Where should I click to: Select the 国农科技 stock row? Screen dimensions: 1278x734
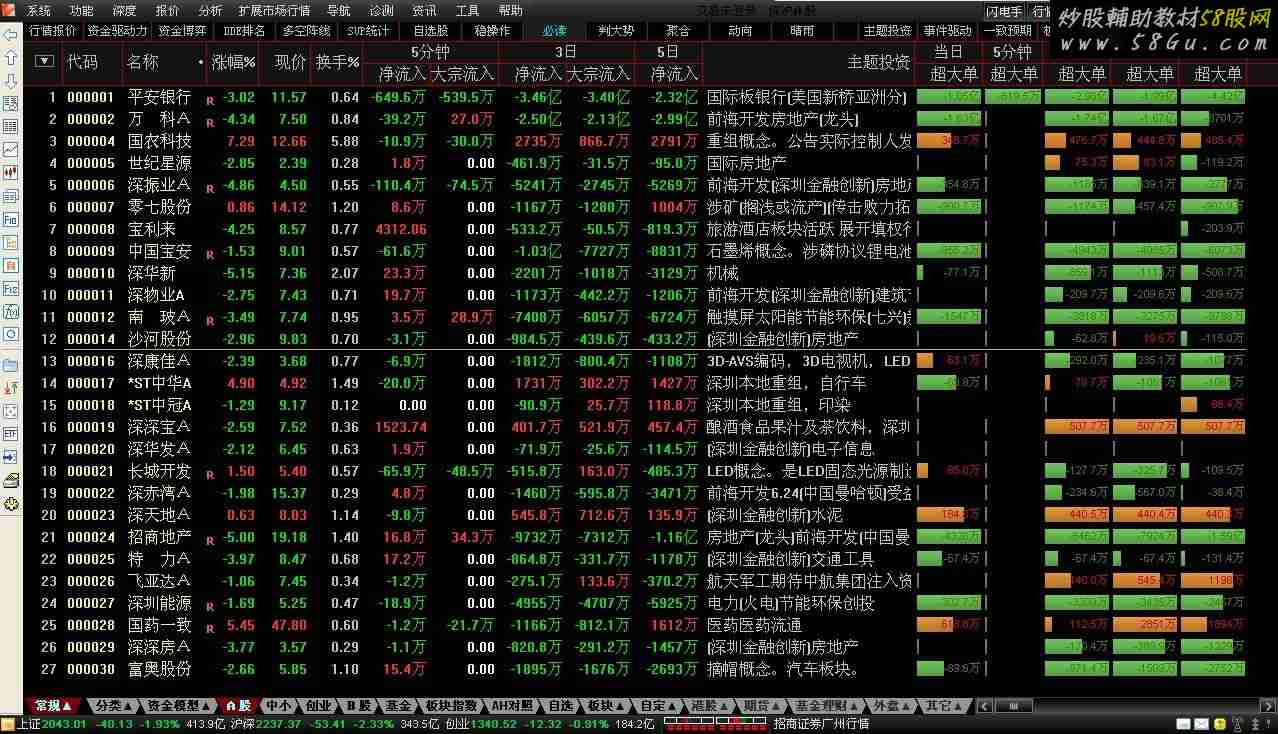[634, 141]
